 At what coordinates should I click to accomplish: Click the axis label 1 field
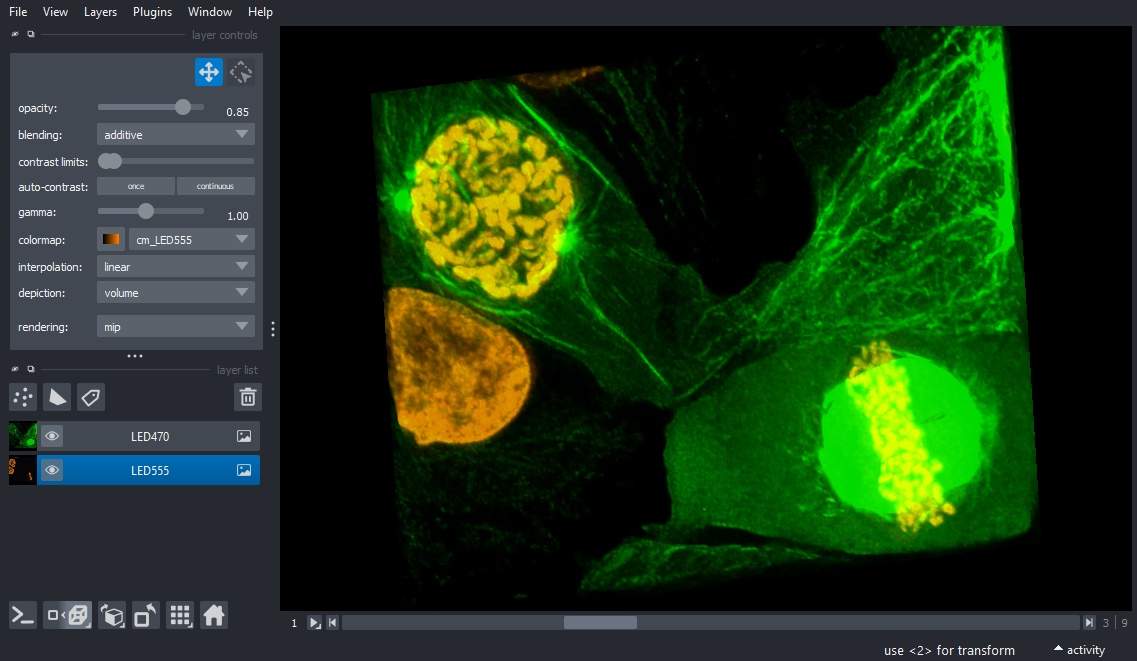coord(294,623)
